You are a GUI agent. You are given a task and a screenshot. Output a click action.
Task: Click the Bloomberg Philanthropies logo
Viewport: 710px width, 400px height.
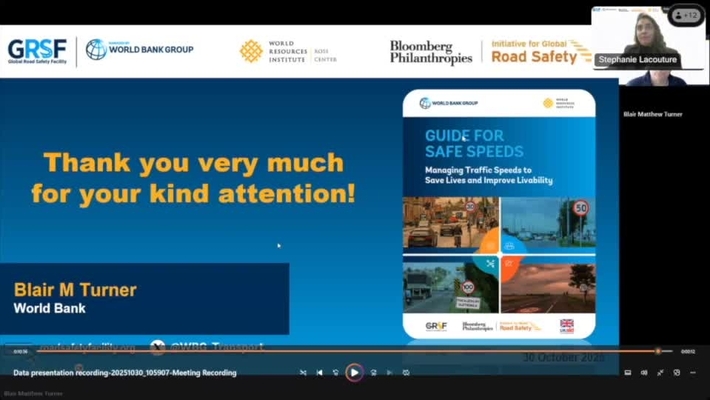[431, 52]
